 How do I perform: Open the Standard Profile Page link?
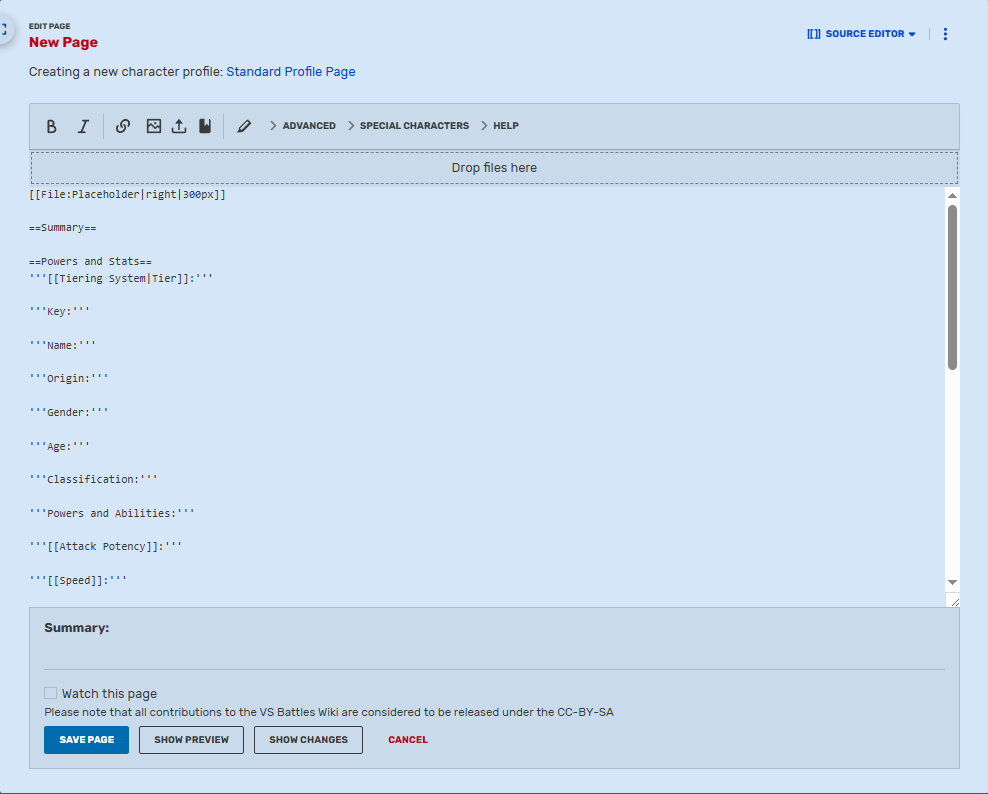(x=290, y=72)
